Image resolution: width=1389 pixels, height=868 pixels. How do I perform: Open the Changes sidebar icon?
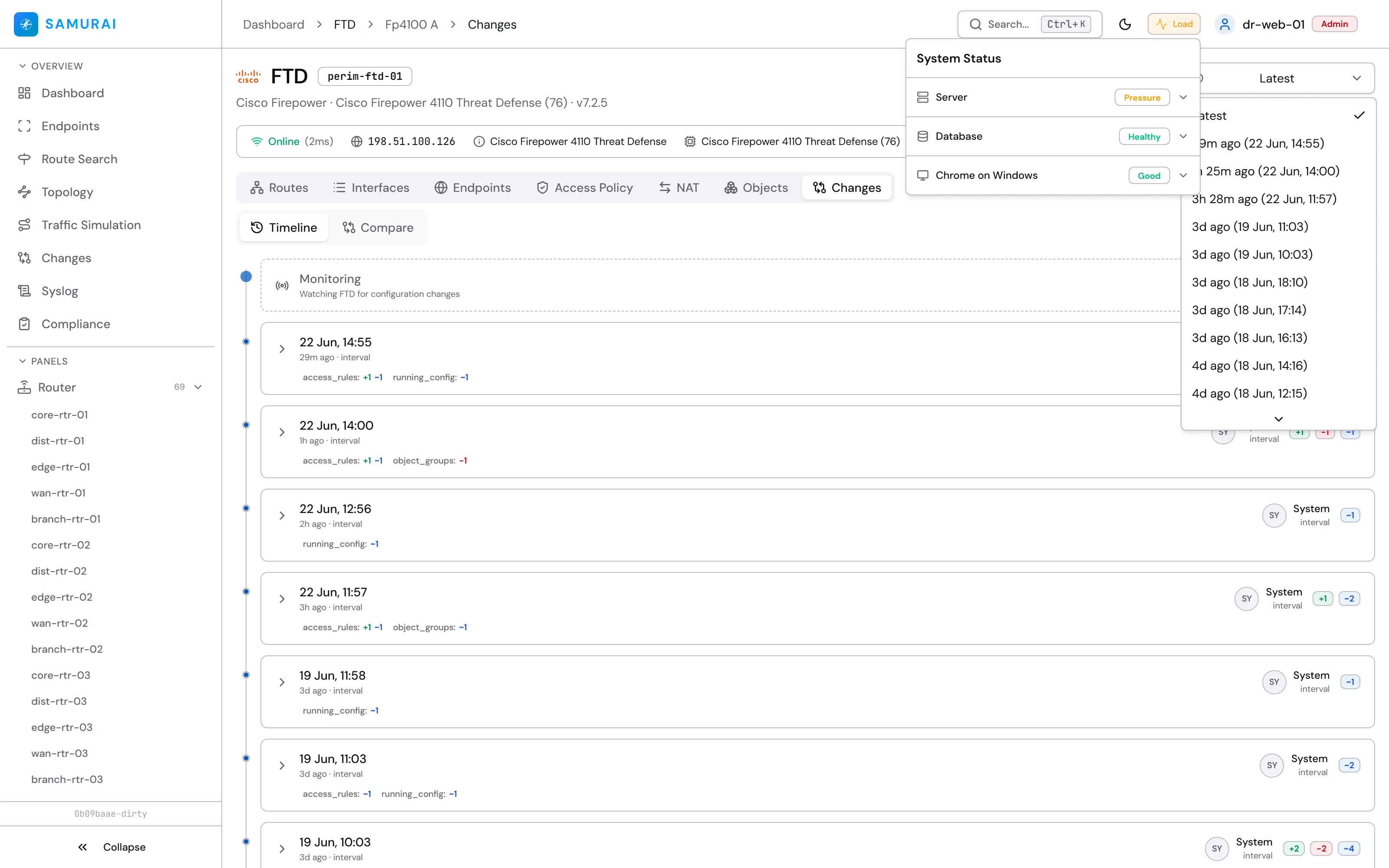coord(24,258)
